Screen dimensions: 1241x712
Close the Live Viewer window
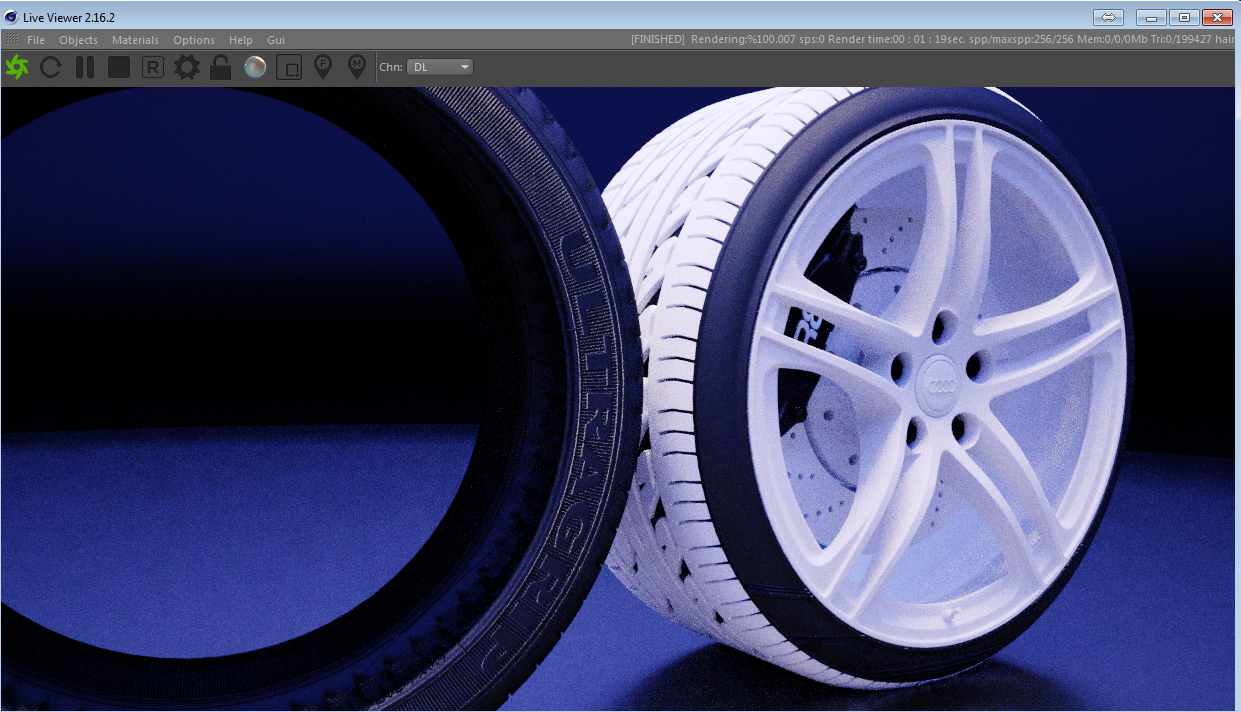coord(1217,17)
